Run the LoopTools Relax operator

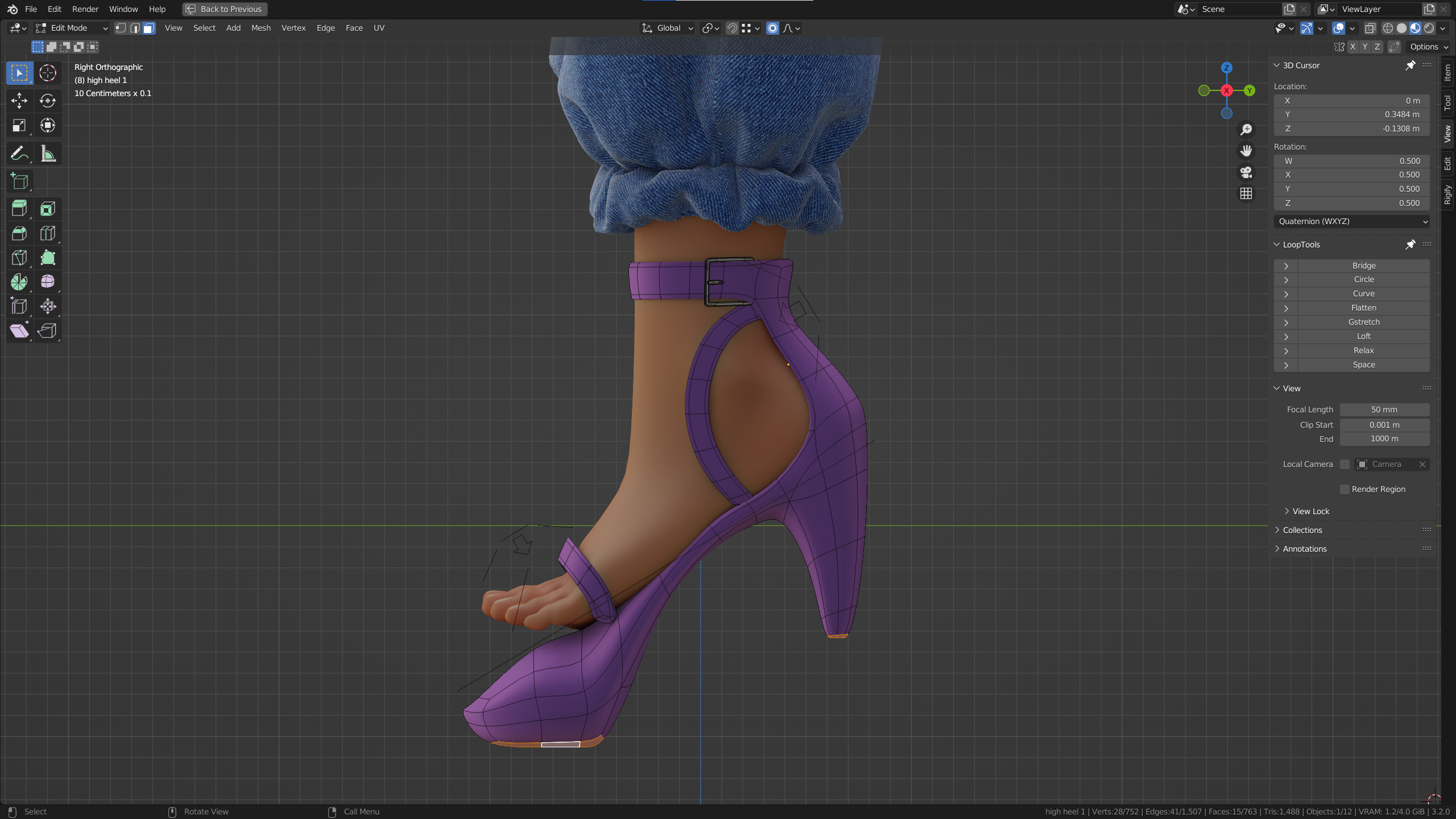click(x=1363, y=350)
